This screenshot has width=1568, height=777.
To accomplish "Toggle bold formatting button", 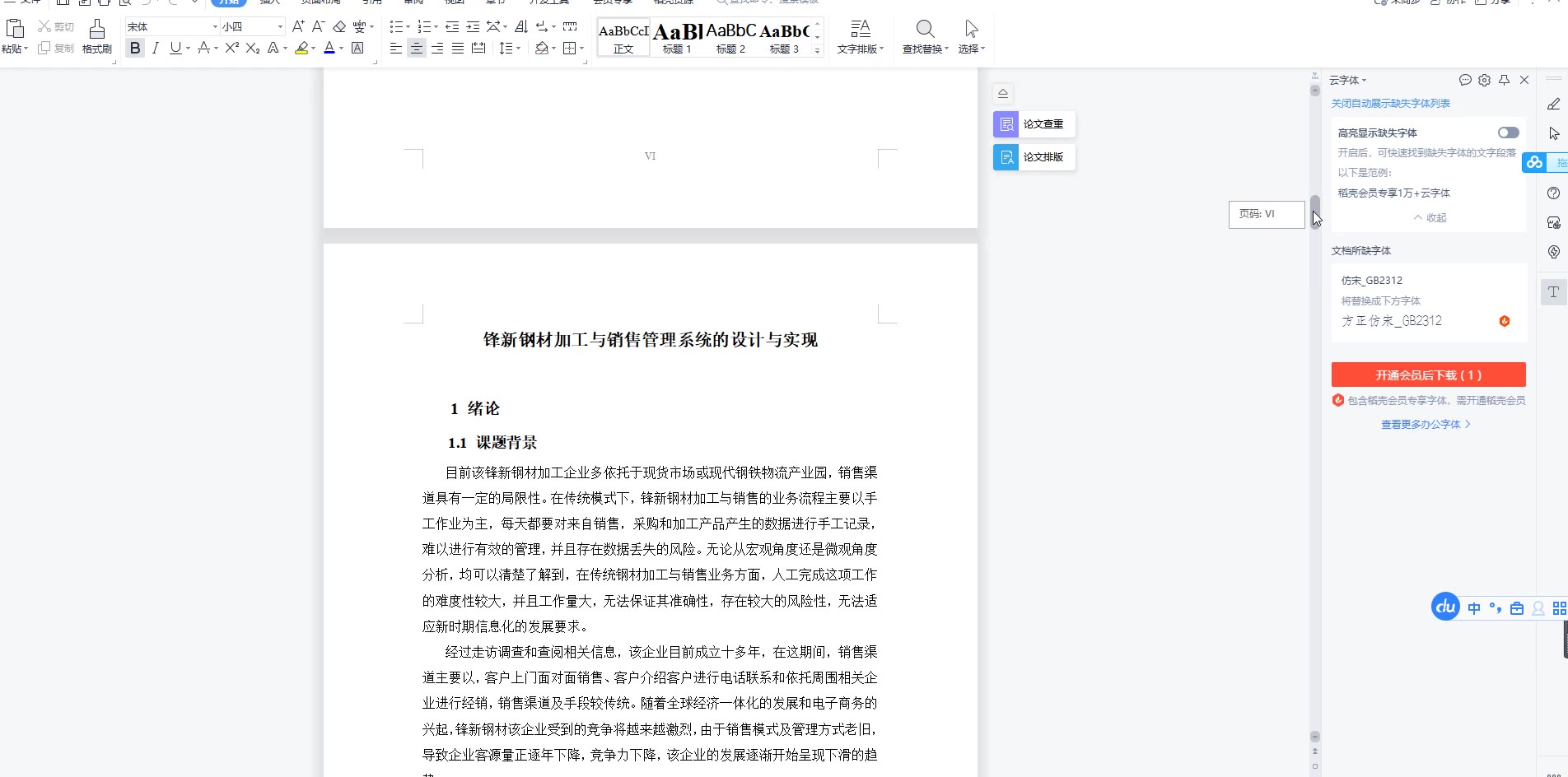I will 135,49.
